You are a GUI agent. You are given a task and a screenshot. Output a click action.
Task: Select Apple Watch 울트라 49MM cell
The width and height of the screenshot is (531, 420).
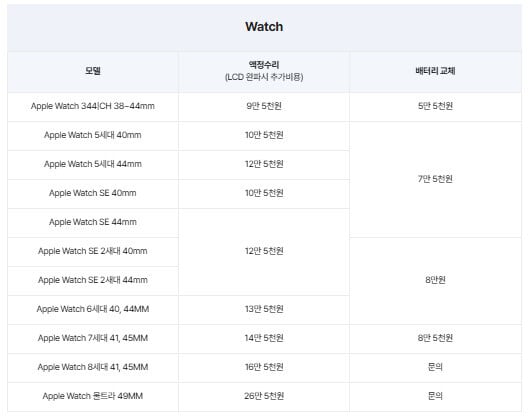[x=93, y=396]
